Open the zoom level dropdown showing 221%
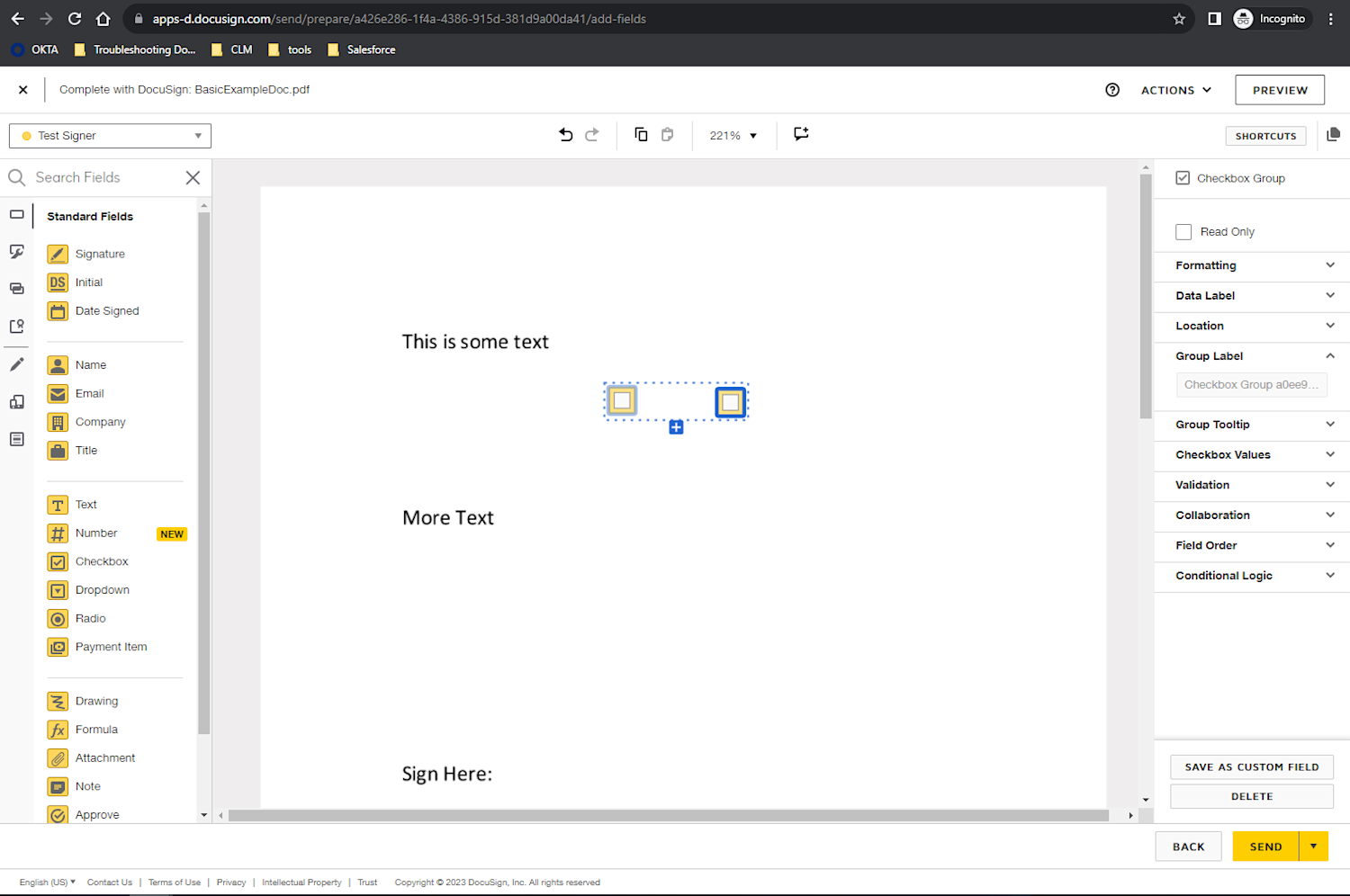1350x896 pixels. point(732,135)
